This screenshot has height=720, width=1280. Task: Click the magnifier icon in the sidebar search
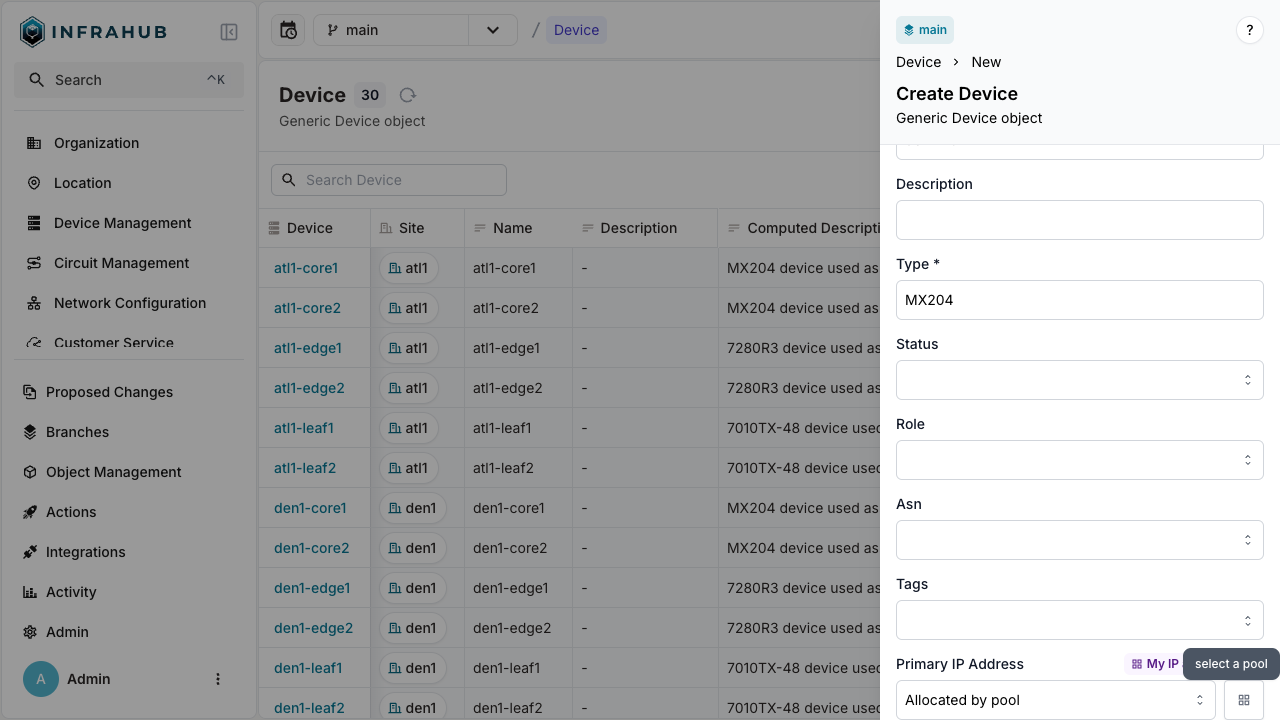click(34, 80)
